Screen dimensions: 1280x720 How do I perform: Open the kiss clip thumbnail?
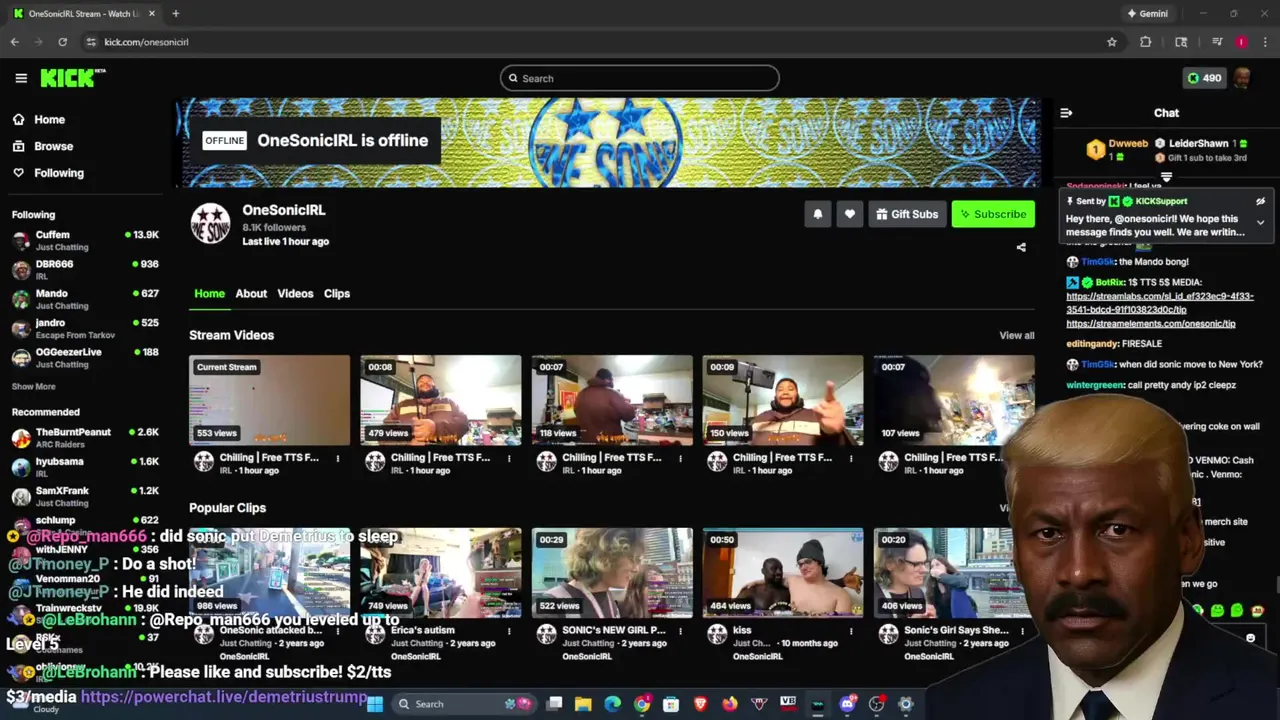click(x=783, y=573)
